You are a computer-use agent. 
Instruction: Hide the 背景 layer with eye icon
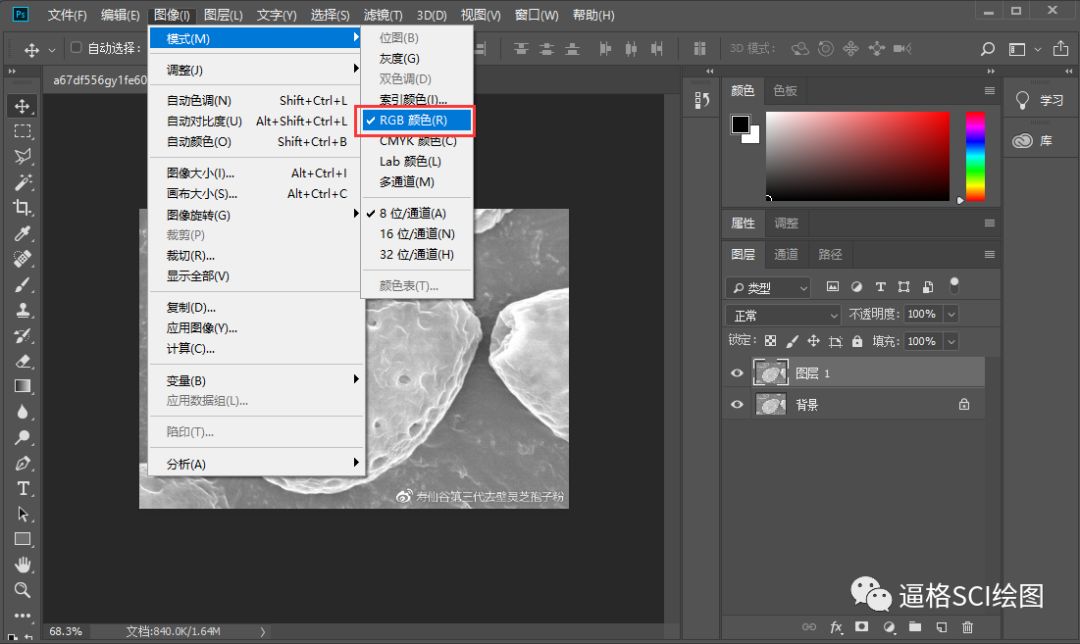(736, 404)
